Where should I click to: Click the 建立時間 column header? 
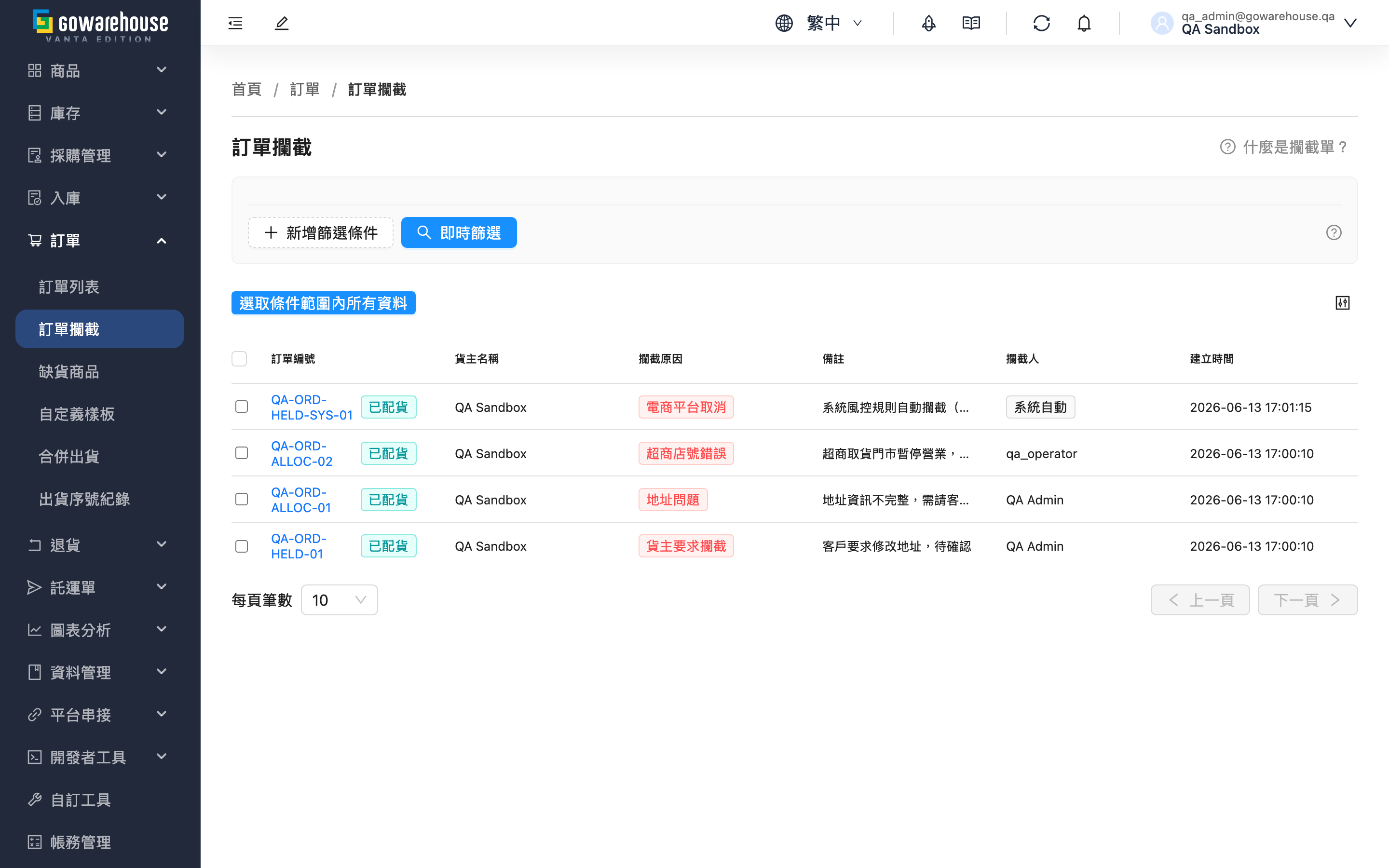(x=1212, y=359)
